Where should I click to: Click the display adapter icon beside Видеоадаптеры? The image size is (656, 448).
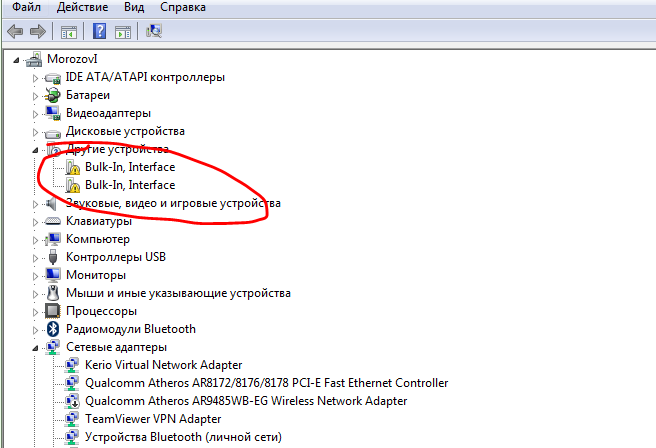(x=53, y=113)
